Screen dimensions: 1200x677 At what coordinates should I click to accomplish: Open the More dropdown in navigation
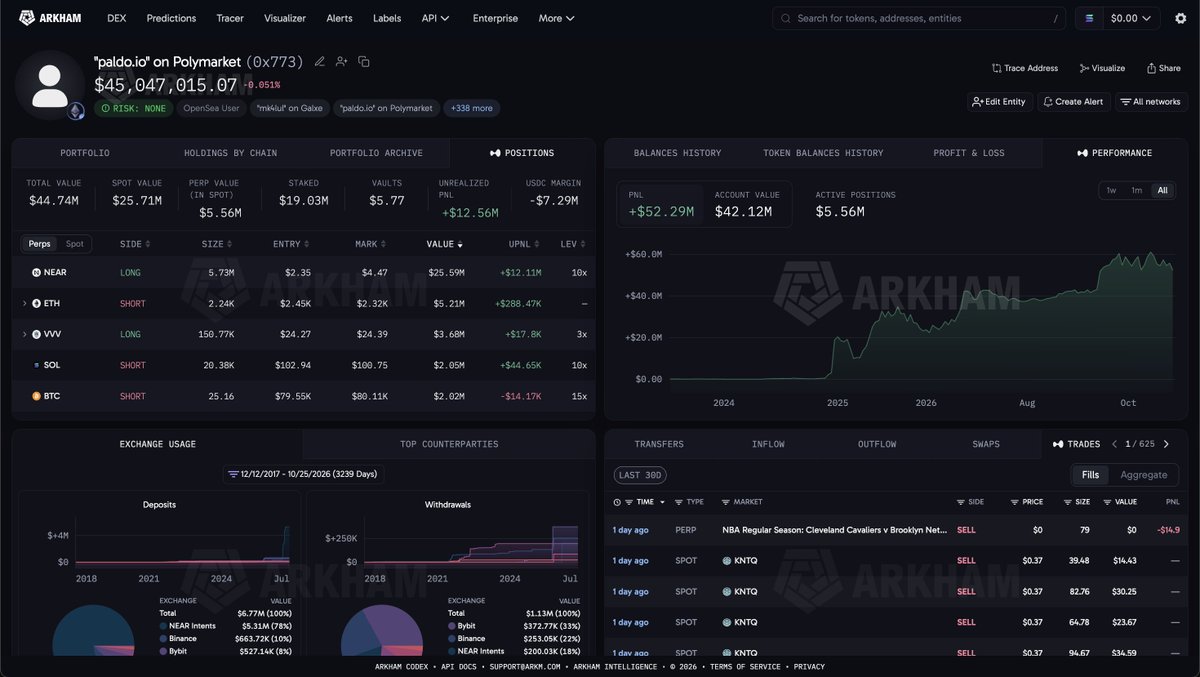[x=556, y=18]
